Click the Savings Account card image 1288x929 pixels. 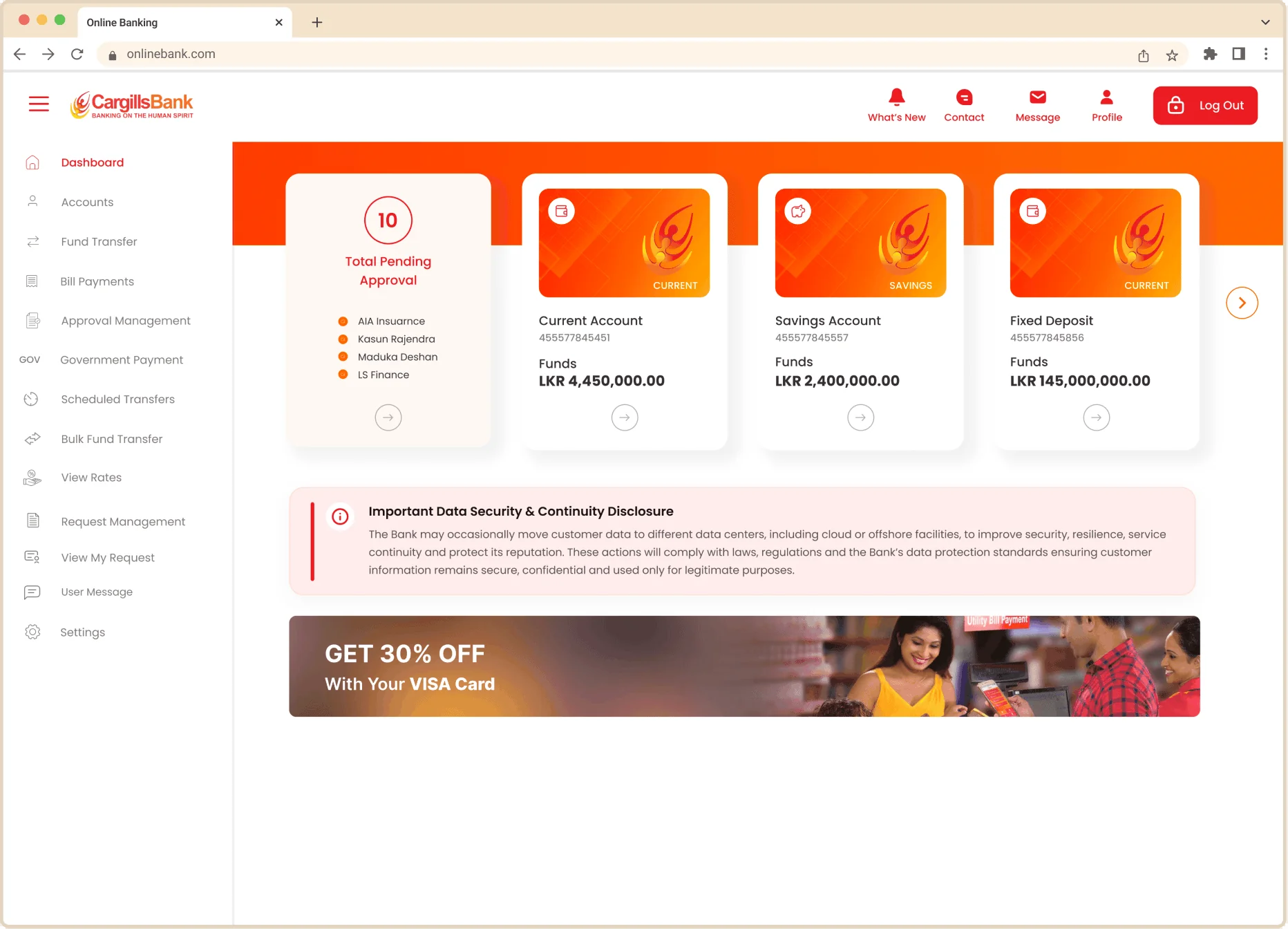[x=860, y=243]
